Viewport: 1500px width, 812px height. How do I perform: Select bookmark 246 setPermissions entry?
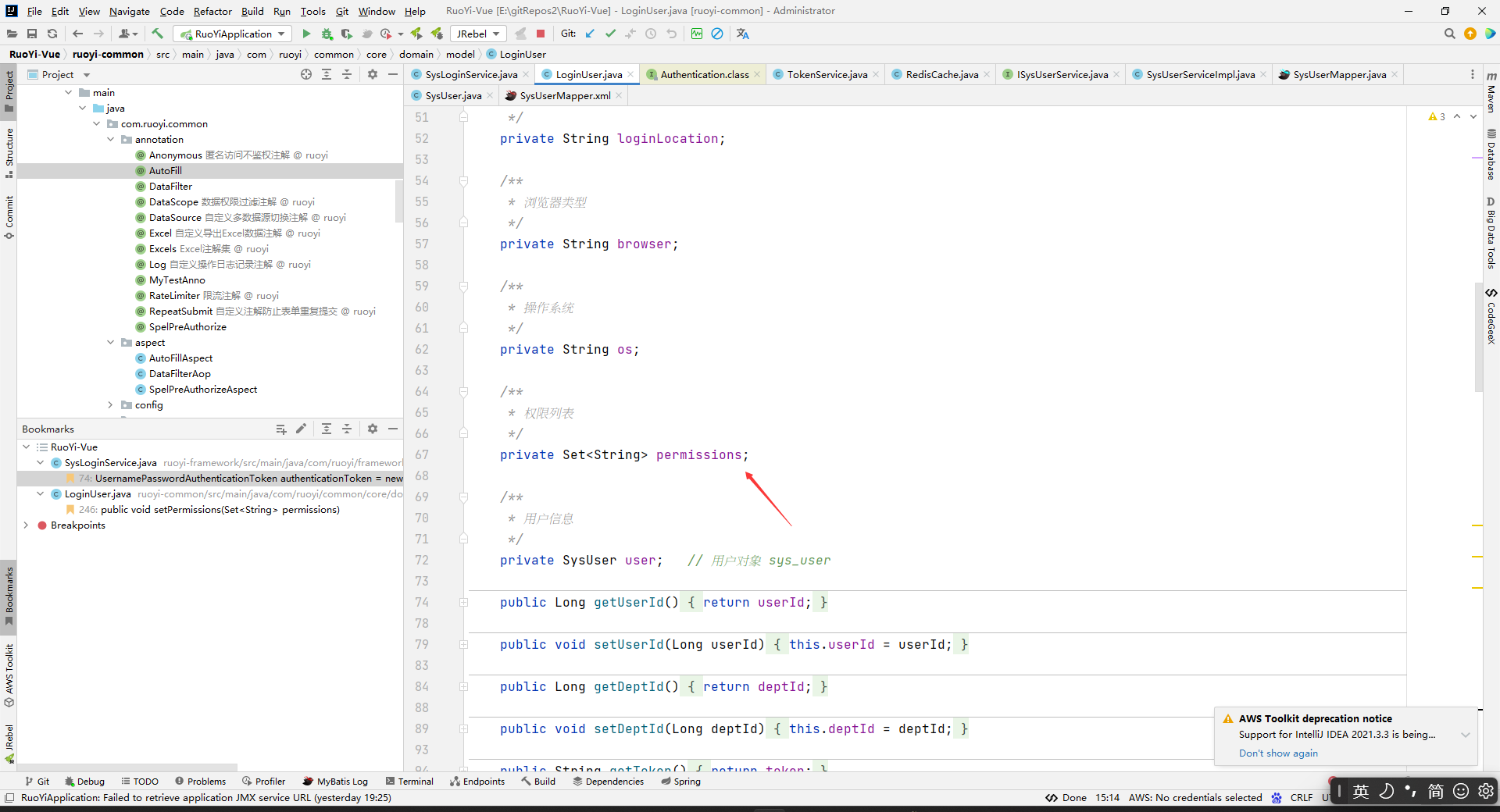(x=209, y=510)
